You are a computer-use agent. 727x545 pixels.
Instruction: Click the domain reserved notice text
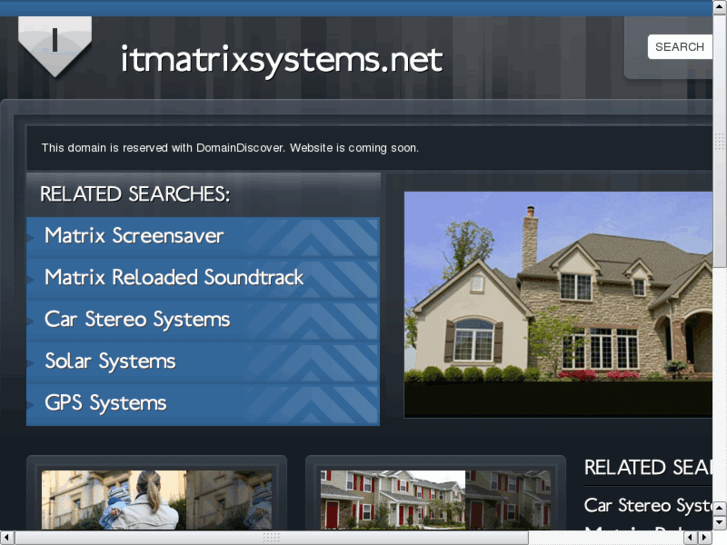pos(230,148)
